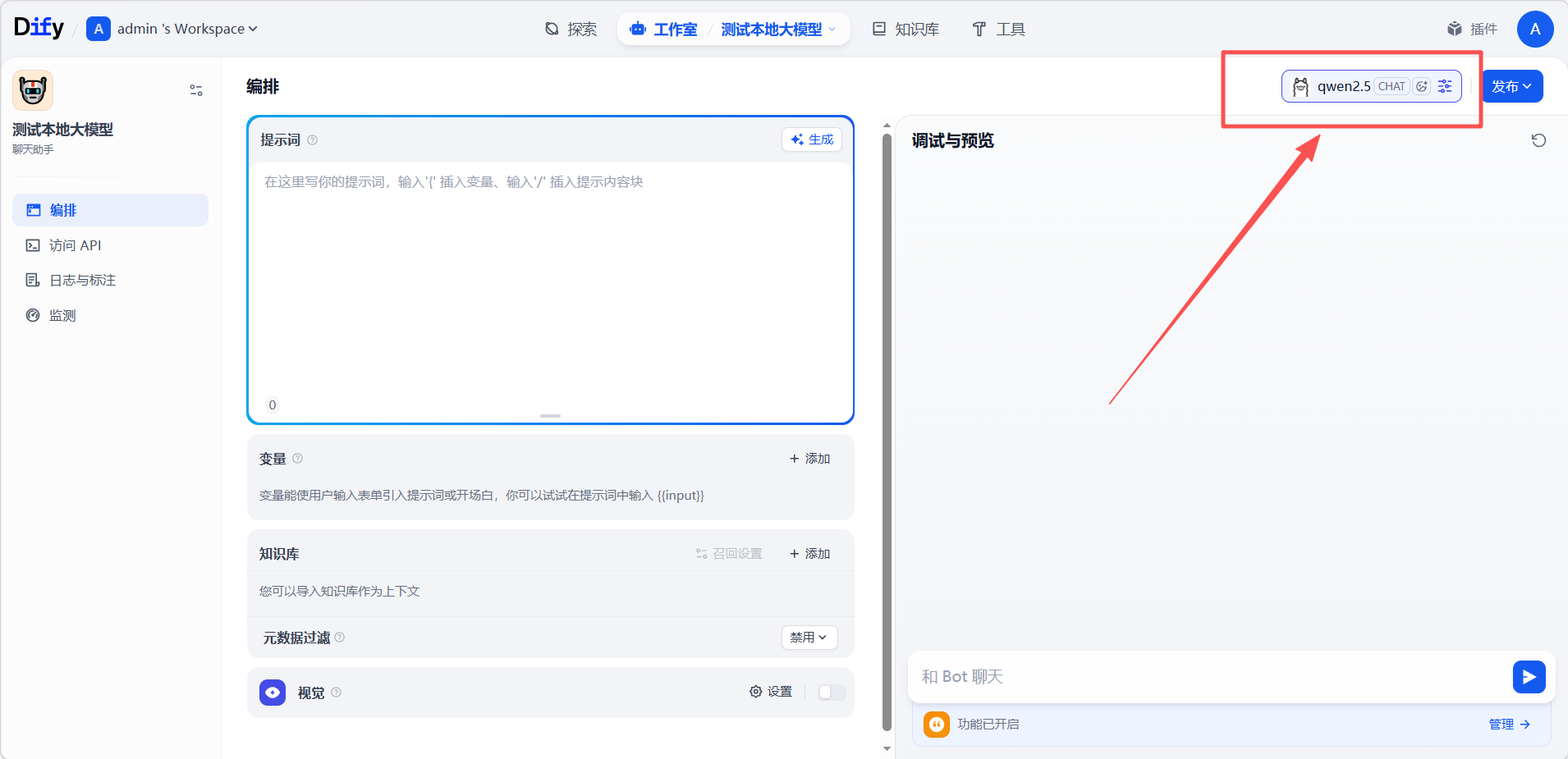Select 编排 in the sidebar

coord(110,210)
